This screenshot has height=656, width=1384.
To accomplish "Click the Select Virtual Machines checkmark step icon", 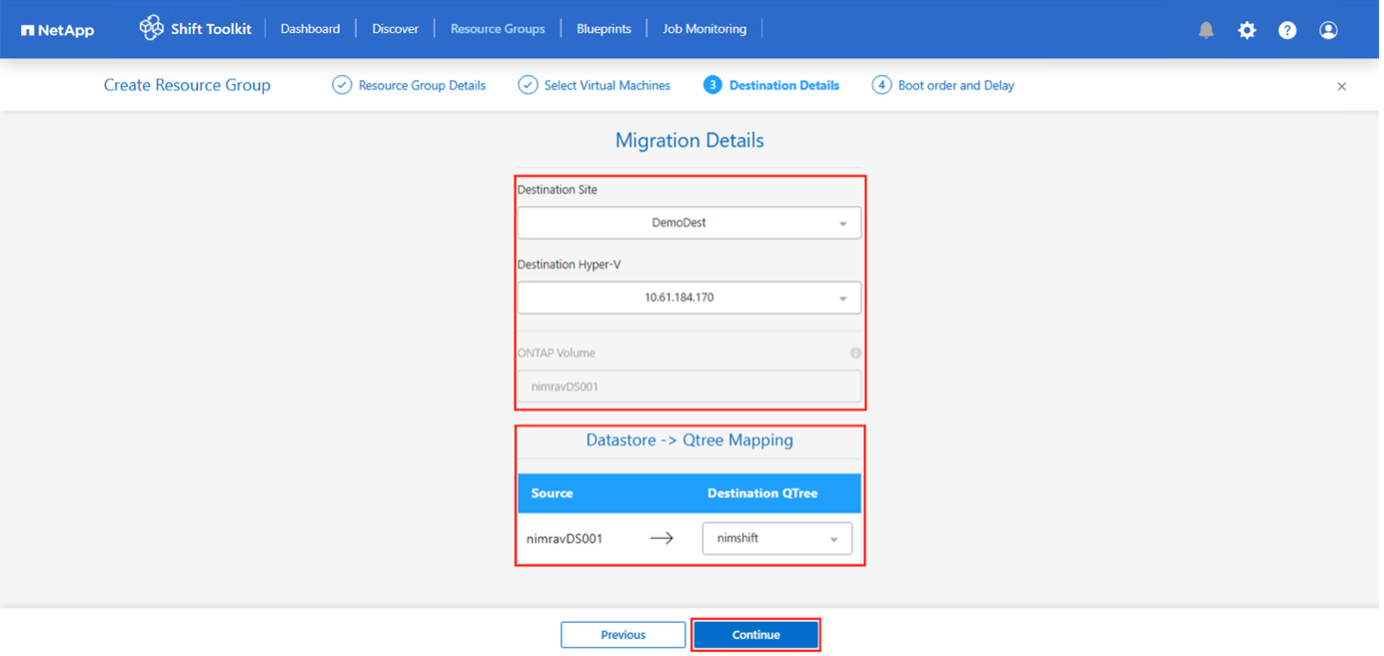I will pos(528,85).
